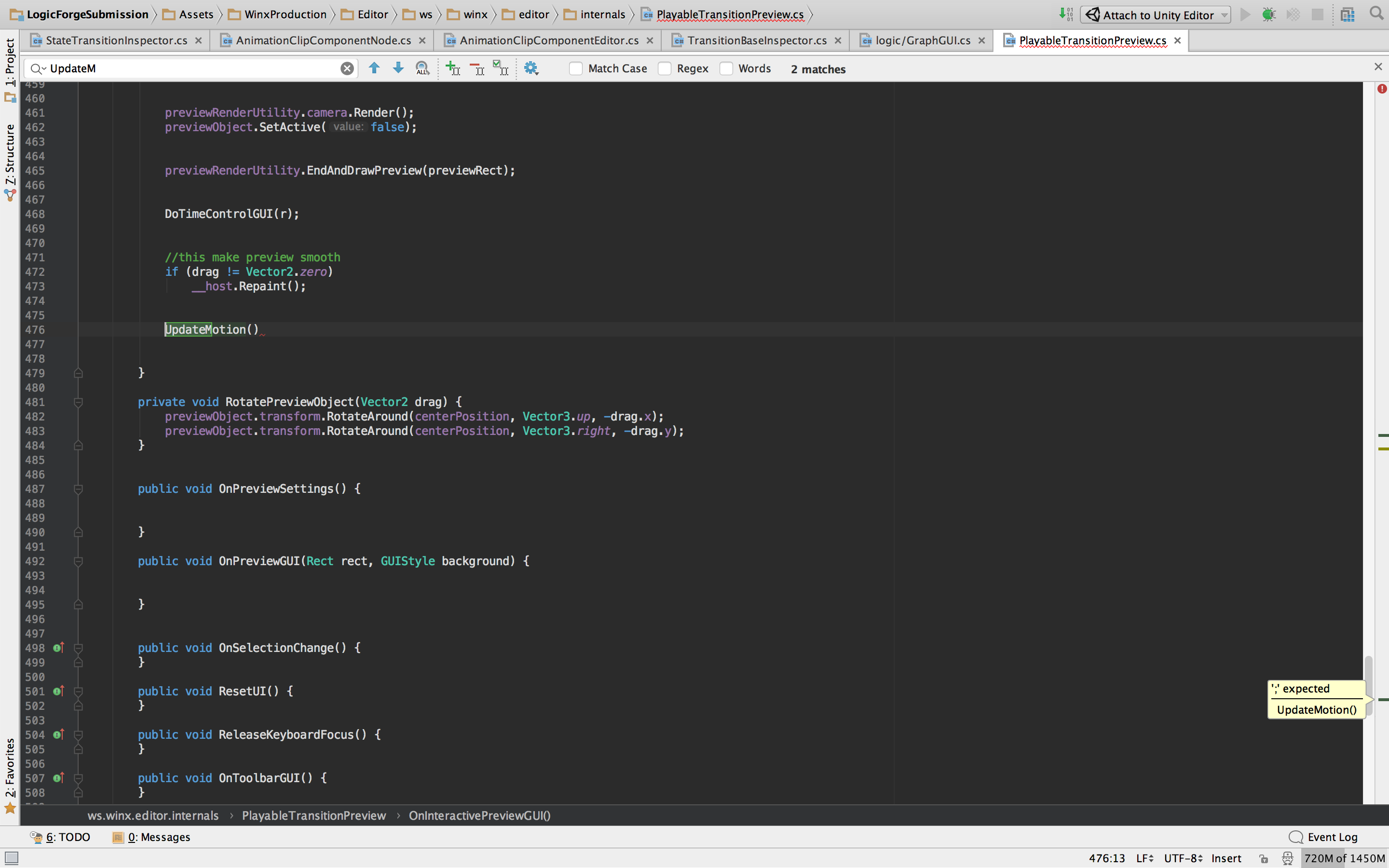Enable the Words checkbox
This screenshot has width=1389, height=868.
(x=726, y=68)
